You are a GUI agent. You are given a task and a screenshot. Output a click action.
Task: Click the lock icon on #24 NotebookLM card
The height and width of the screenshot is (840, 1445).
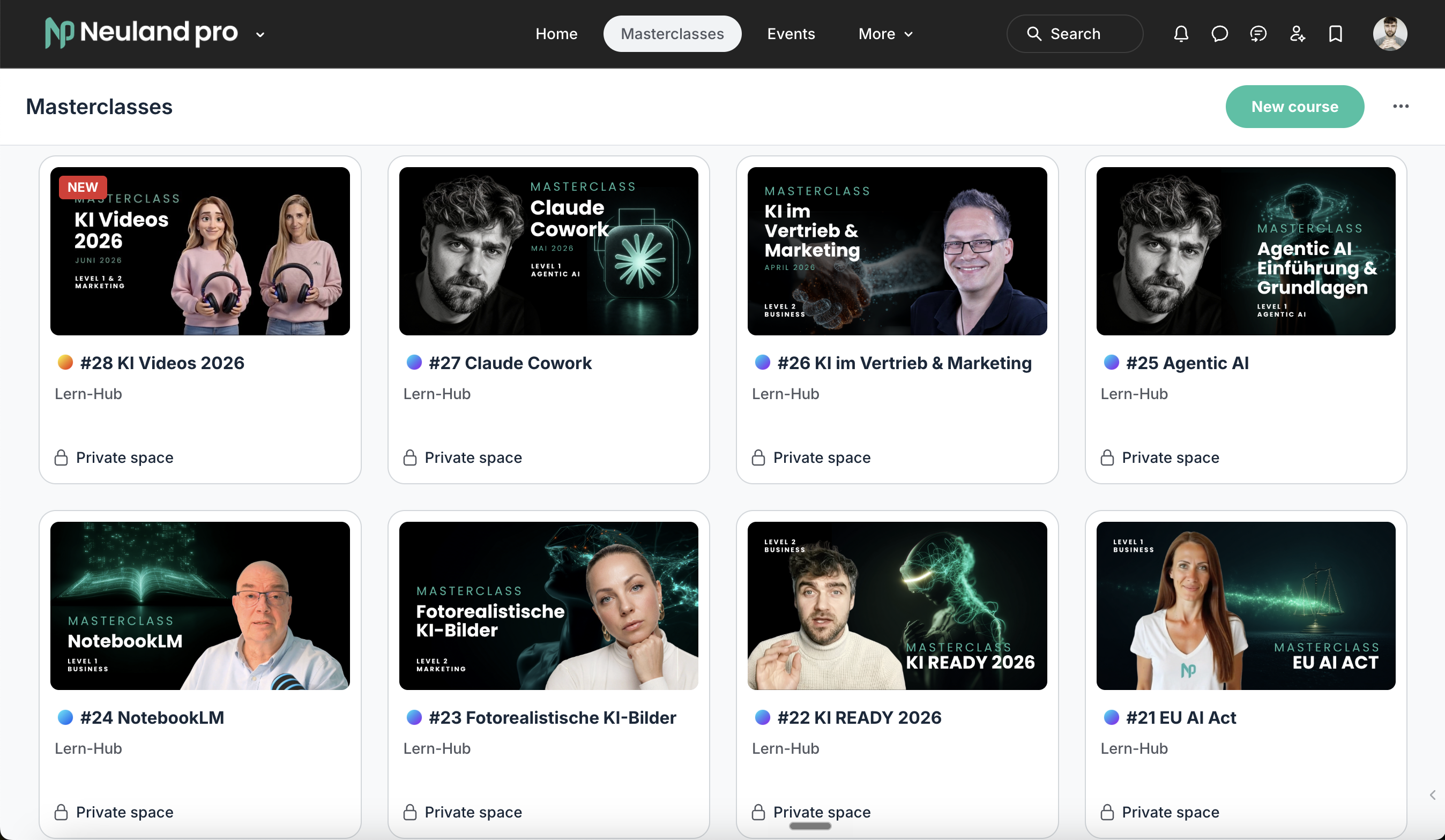tap(61, 812)
